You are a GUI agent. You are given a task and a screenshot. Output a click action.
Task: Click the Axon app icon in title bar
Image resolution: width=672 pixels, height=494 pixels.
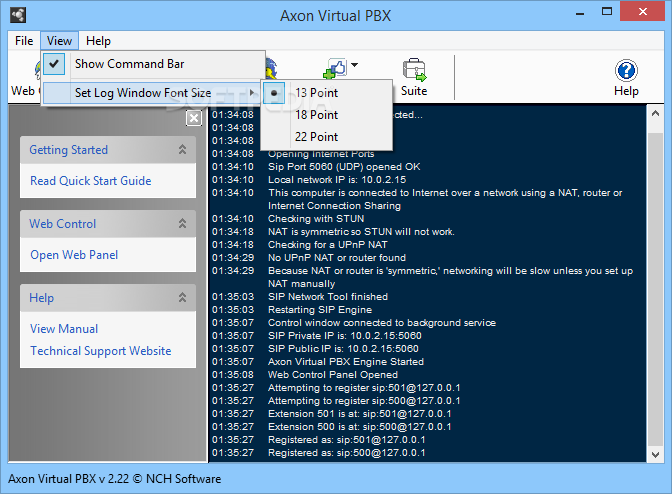tap(18, 15)
